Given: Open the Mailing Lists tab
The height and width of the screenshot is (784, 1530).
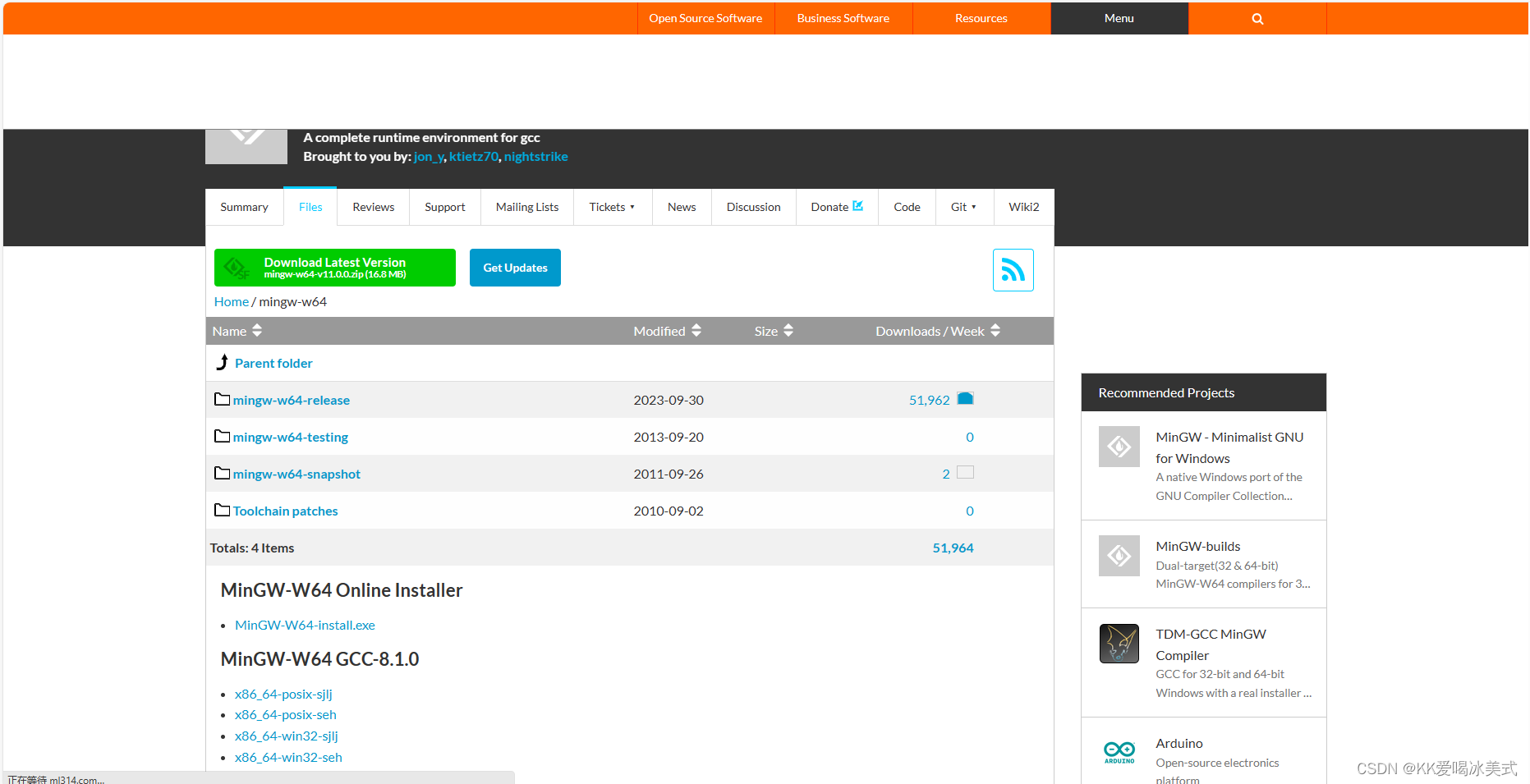Looking at the screenshot, I should (527, 207).
